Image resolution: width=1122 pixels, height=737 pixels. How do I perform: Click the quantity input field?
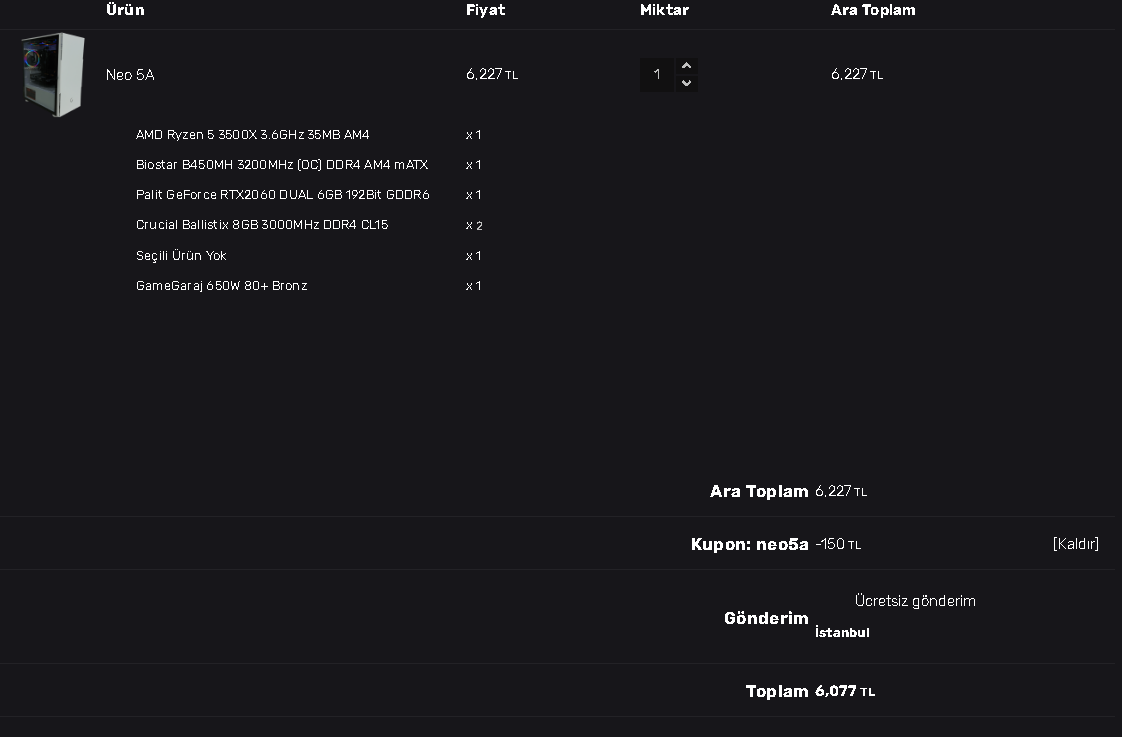click(657, 75)
